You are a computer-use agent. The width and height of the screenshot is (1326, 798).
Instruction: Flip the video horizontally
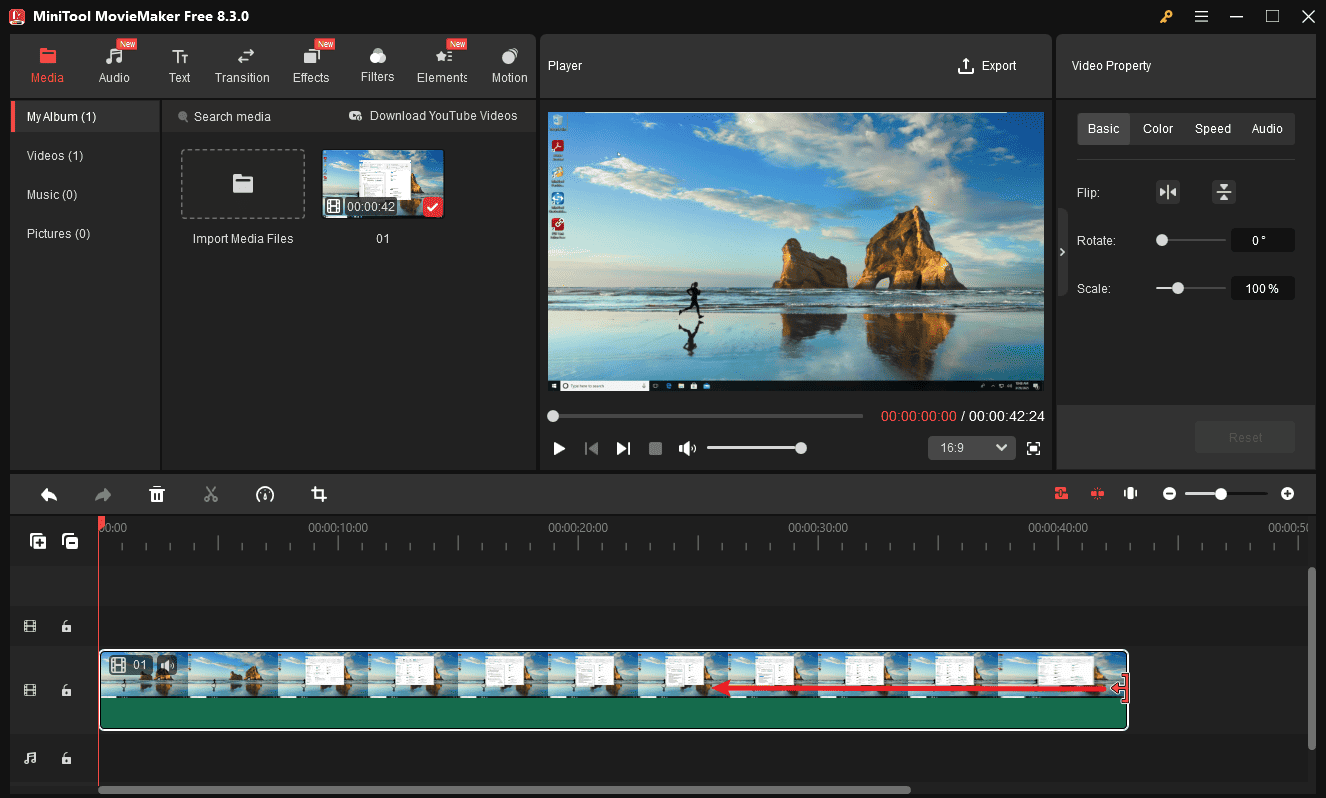[x=1168, y=192]
